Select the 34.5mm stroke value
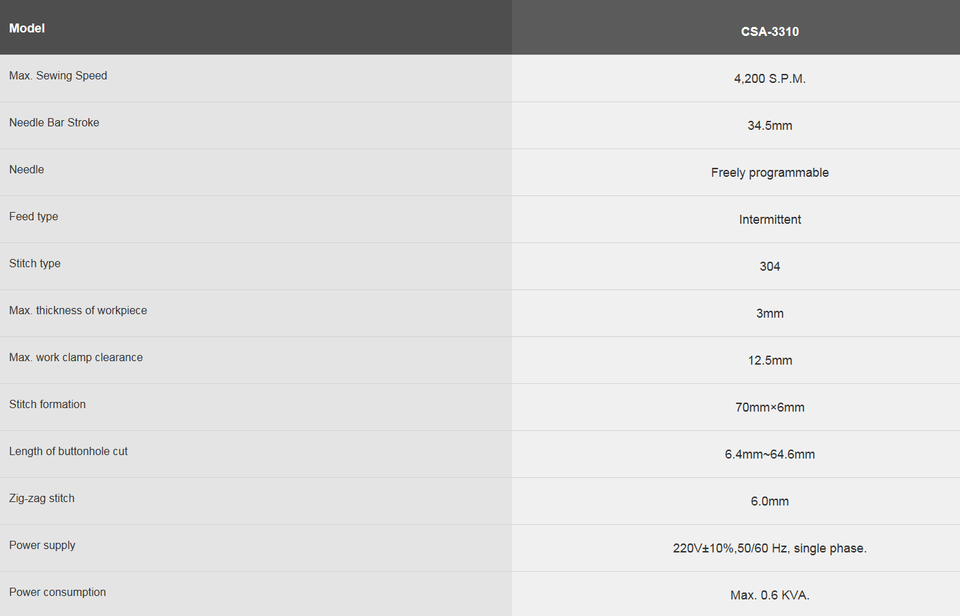The width and height of the screenshot is (960, 616). coord(769,126)
